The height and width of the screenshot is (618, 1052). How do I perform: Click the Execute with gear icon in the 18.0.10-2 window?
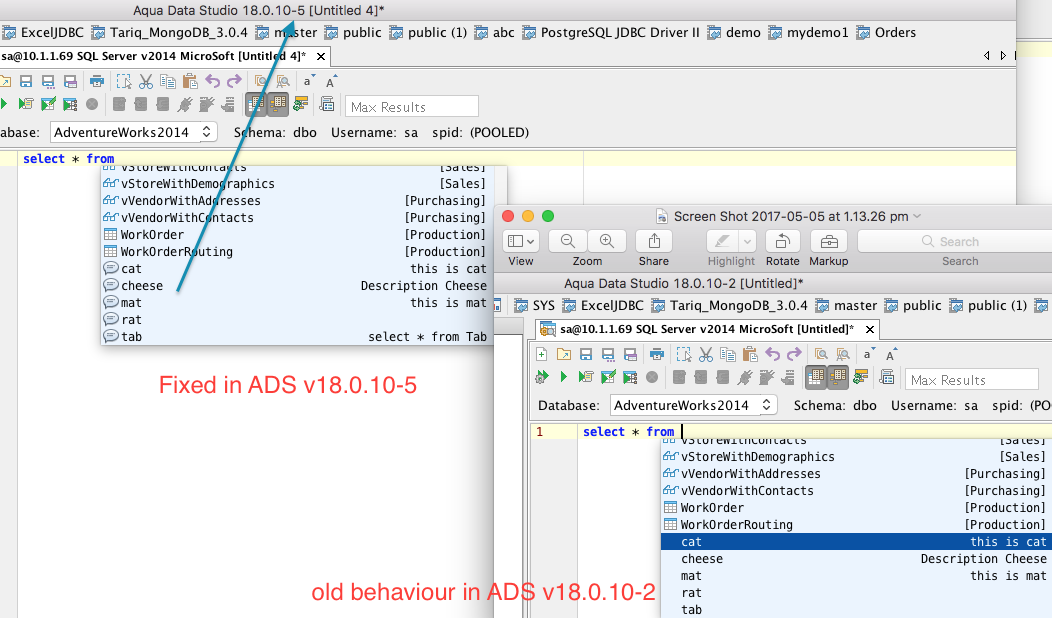tap(541, 377)
